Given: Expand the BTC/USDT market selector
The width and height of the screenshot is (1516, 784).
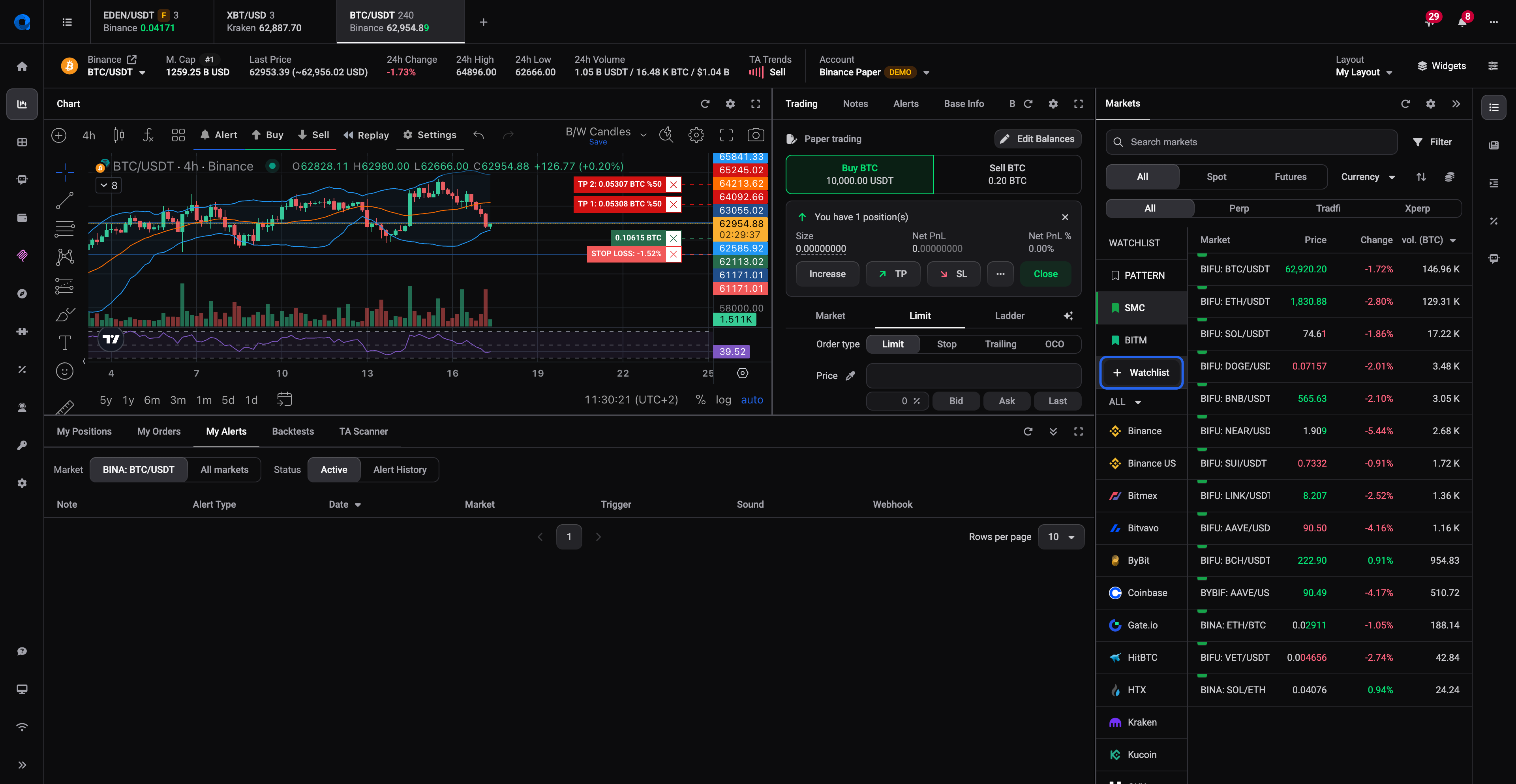Looking at the screenshot, I should [116, 72].
